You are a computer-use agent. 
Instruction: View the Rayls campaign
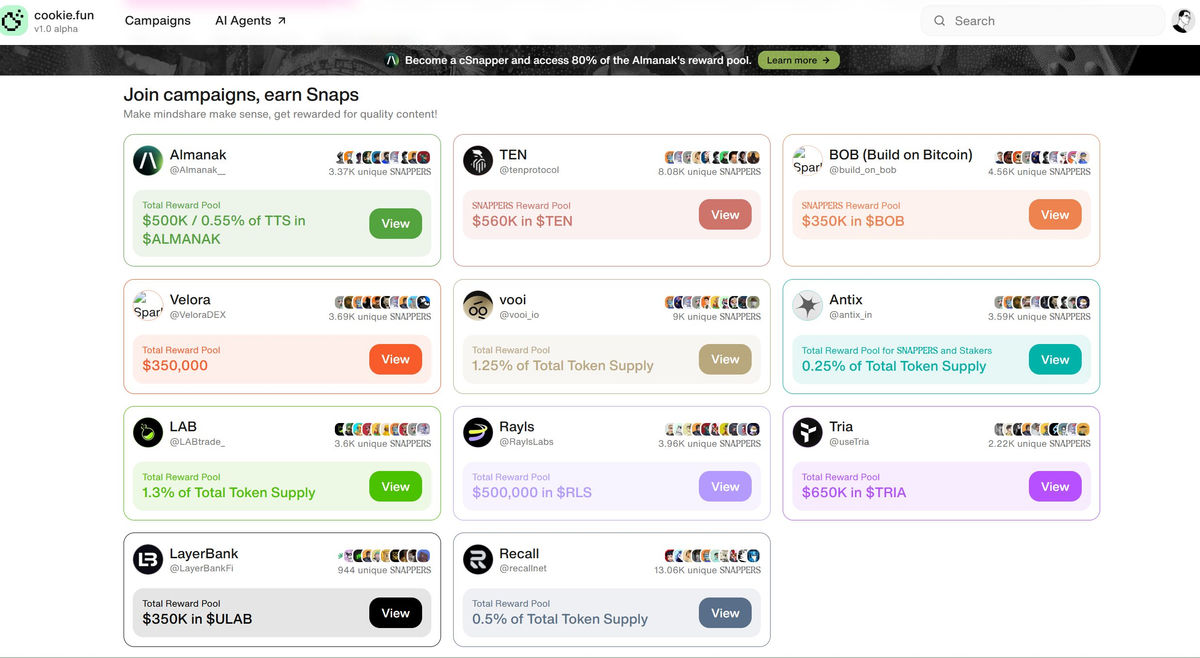pos(725,487)
